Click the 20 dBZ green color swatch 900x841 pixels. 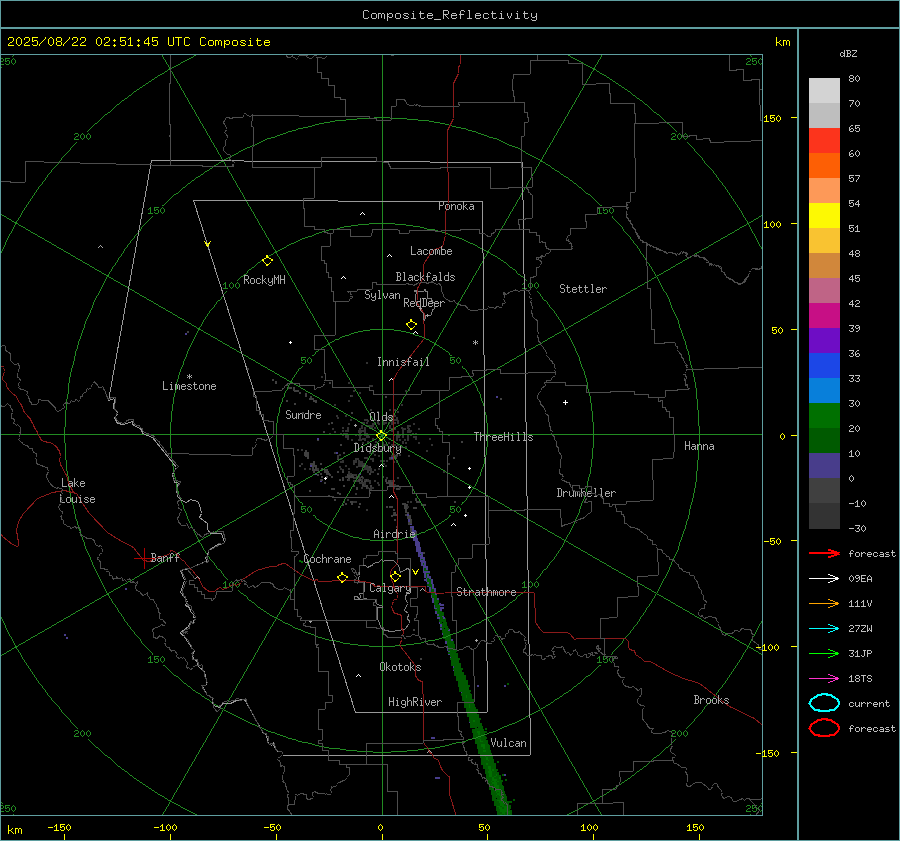click(824, 416)
